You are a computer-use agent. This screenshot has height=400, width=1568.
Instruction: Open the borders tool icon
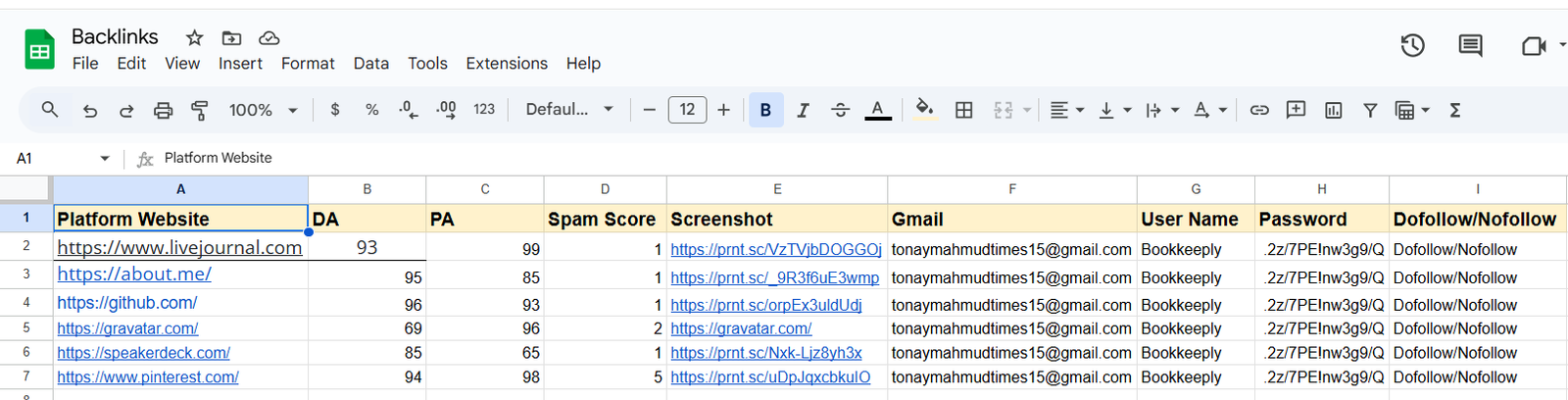(x=963, y=111)
